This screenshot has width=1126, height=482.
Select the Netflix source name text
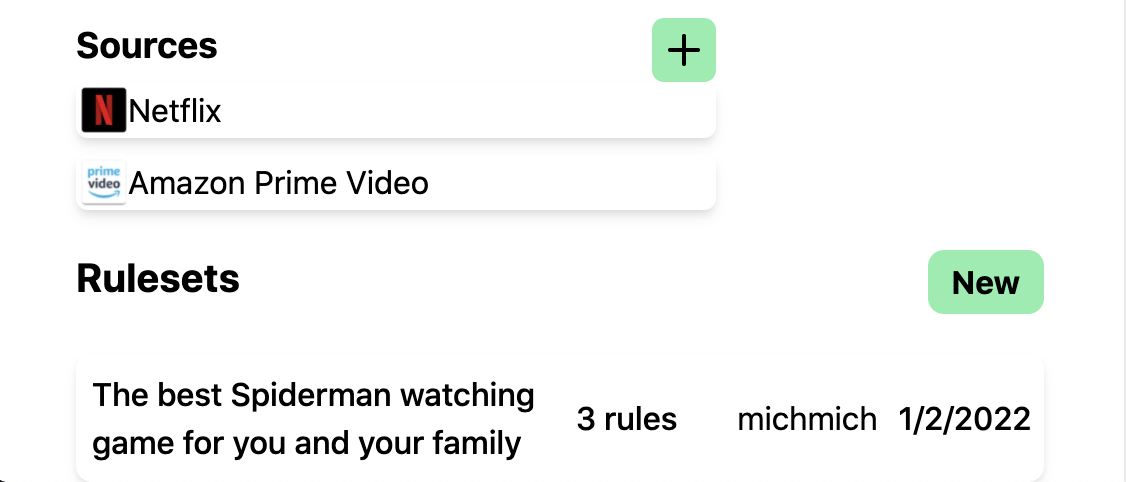tap(175, 110)
